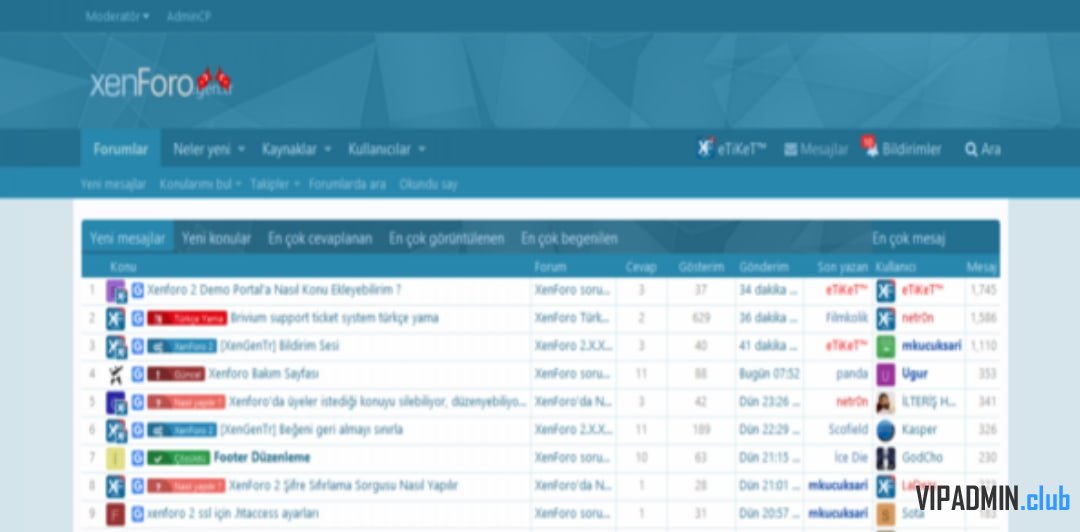Open Yeni mesajlar sub-navigation link
Screen dimensions: 1080x532
[113, 184]
